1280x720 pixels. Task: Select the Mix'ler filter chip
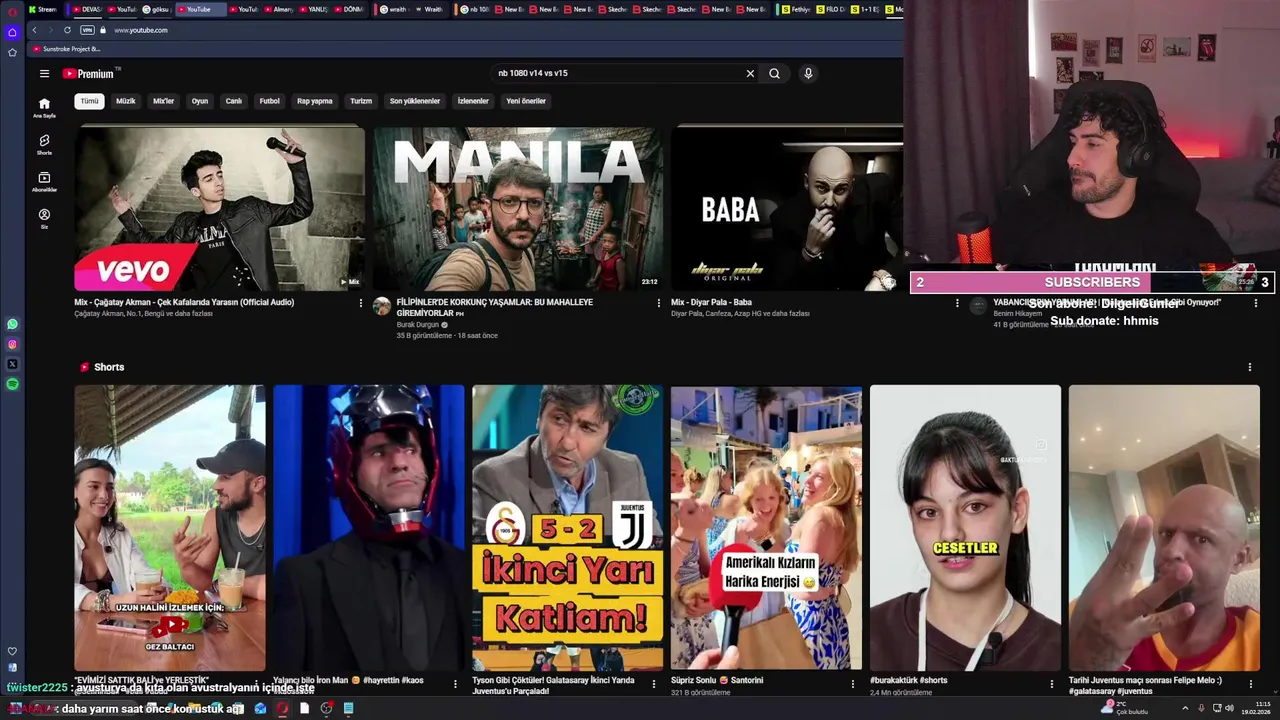click(x=163, y=101)
